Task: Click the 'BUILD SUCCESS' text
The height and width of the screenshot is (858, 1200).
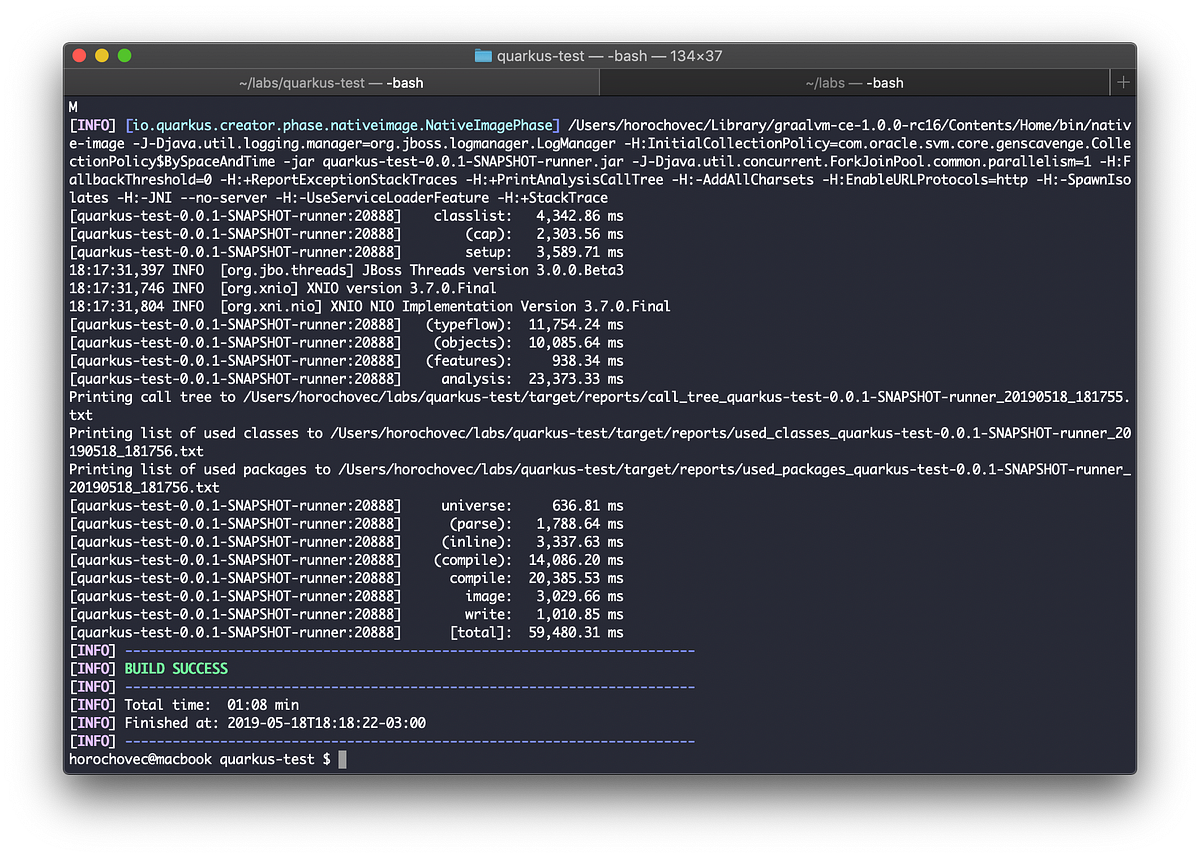Action: pos(176,668)
